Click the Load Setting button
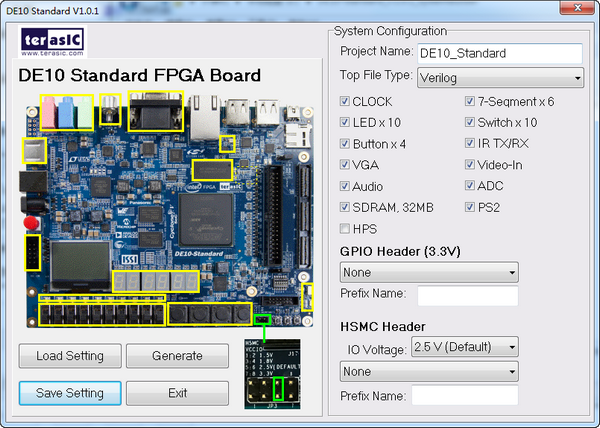600x428 pixels. coord(69,356)
